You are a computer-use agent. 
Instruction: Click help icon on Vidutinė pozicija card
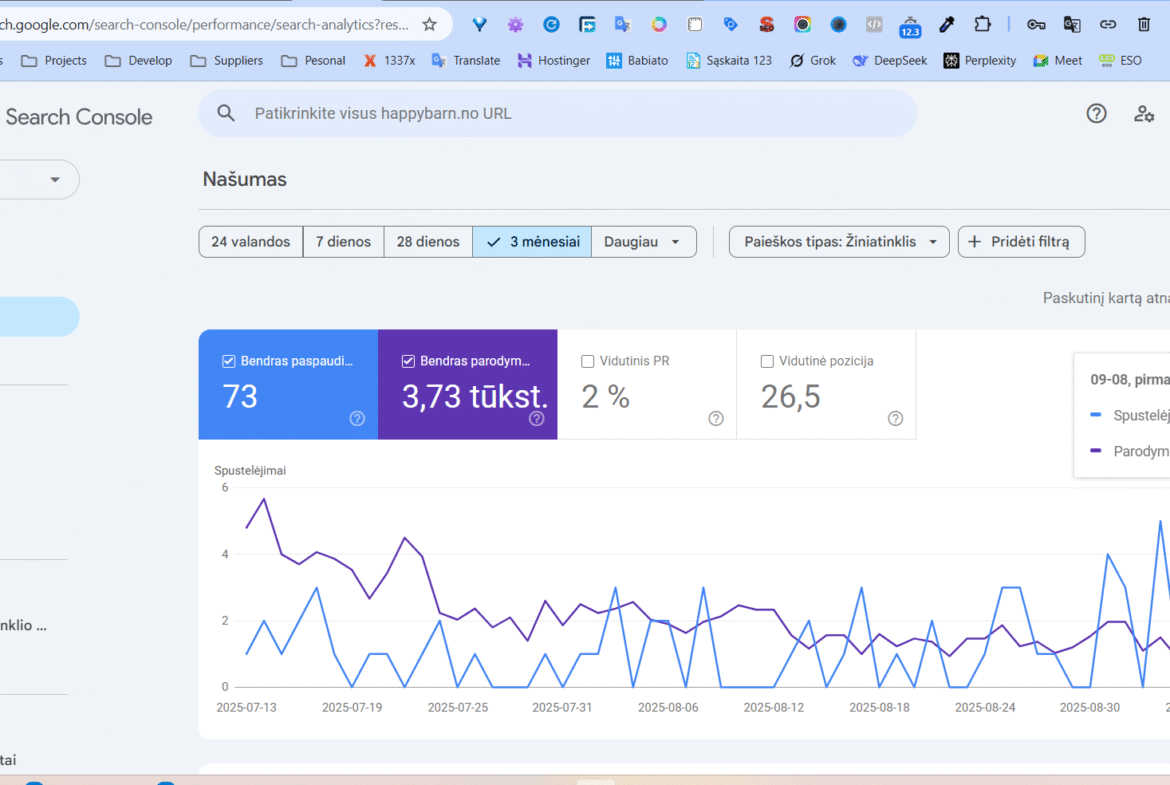[895, 418]
